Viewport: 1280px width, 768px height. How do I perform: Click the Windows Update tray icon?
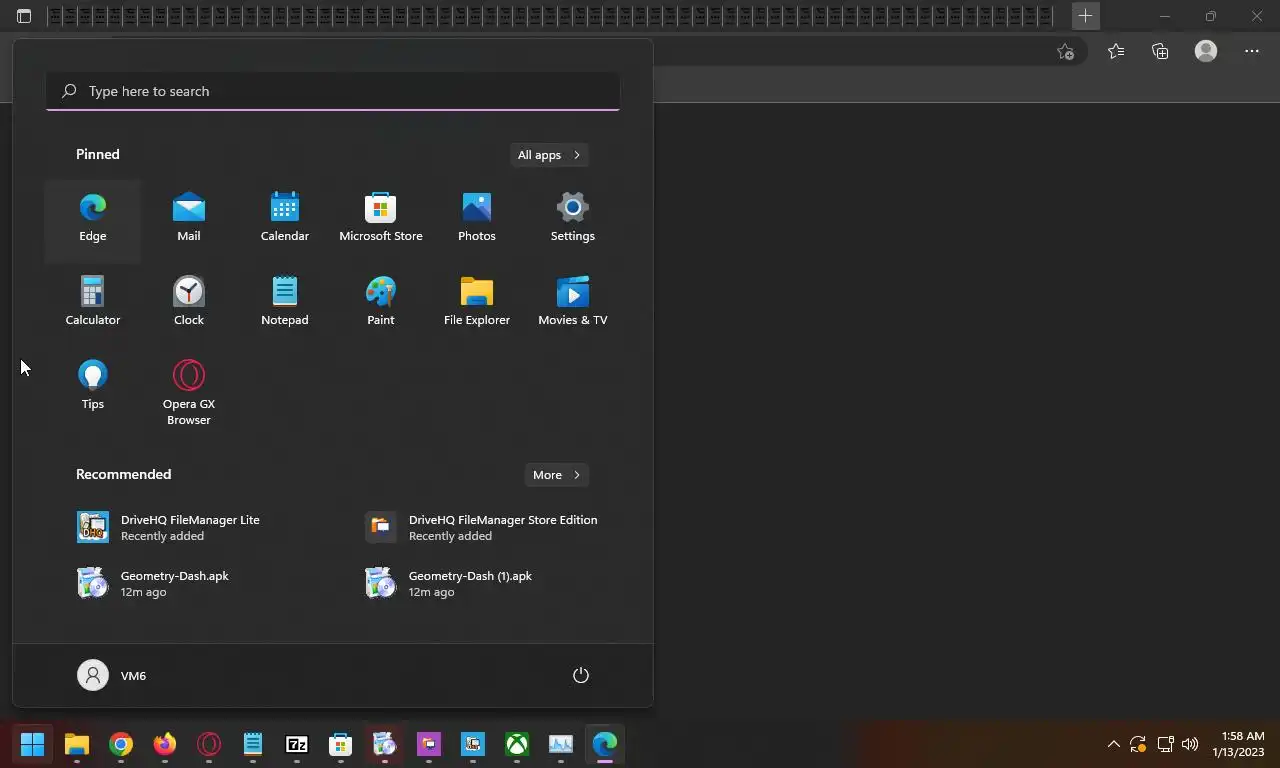point(1138,744)
